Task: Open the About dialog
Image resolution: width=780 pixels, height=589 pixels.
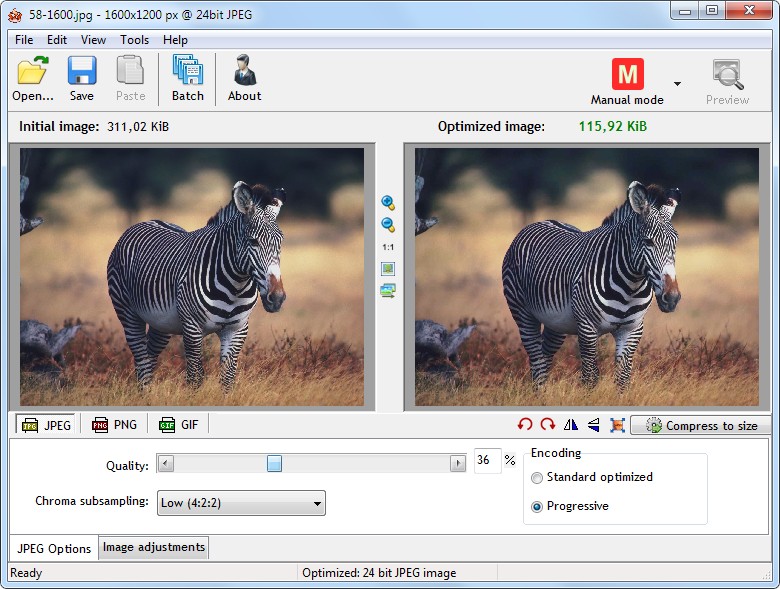Action: coord(244,78)
